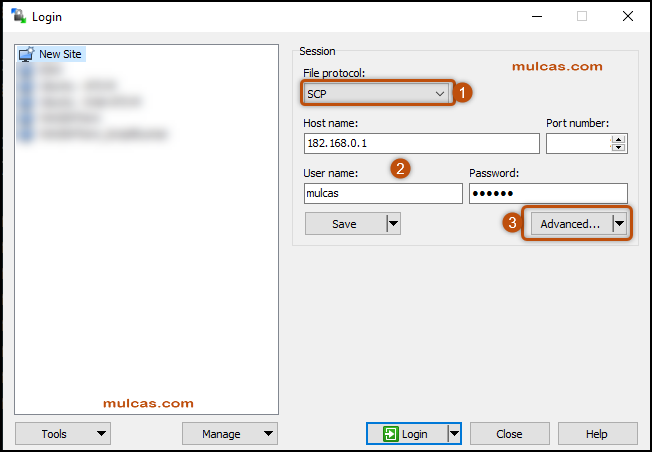Open the File protocol SCP dropdown
Screen dimensions: 652x452
(x=378, y=93)
